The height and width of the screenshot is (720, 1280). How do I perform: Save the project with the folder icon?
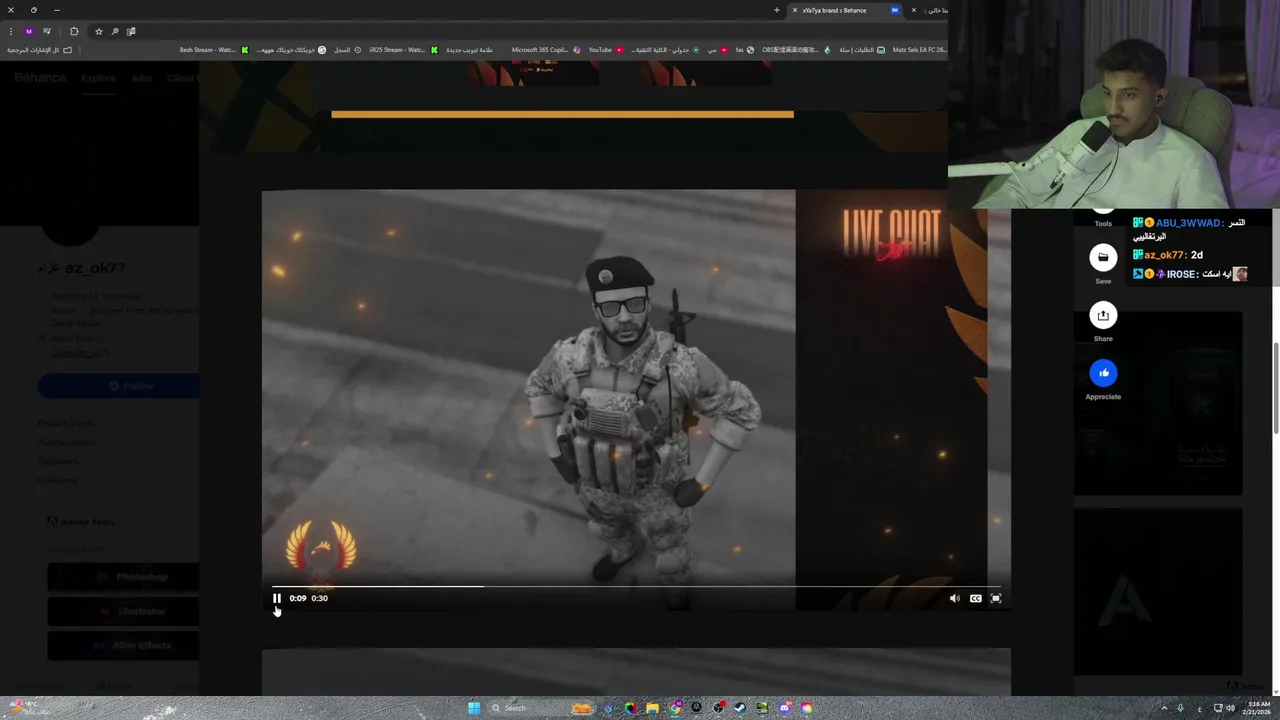click(x=1103, y=257)
